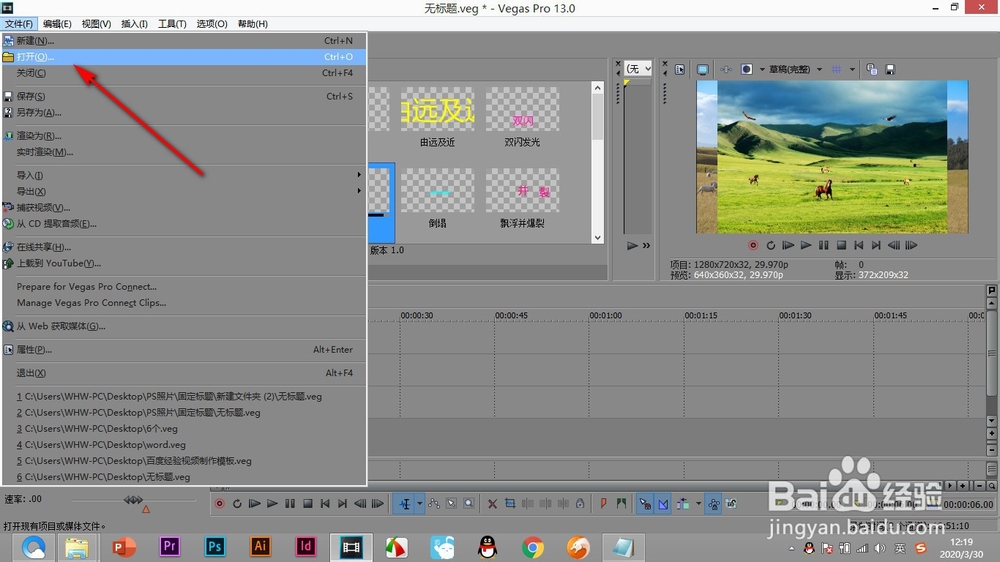Select the Envelope Edit tool
This screenshot has height=562, width=1000.
[434, 504]
